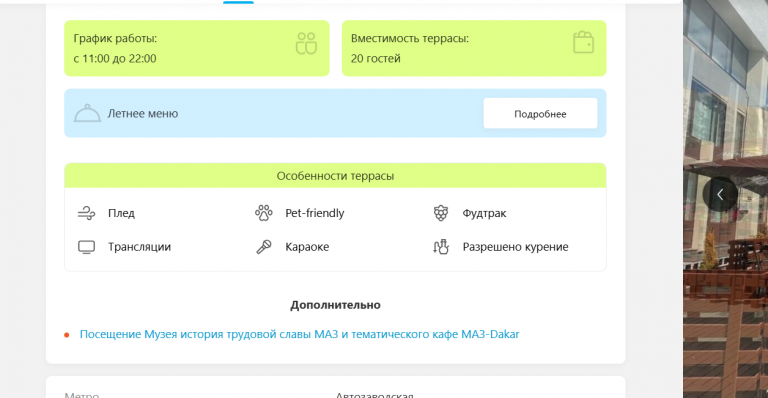Click the smoking allowed hookah icon
Image resolution: width=768 pixels, height=398 pixels.
pos(441,247)
